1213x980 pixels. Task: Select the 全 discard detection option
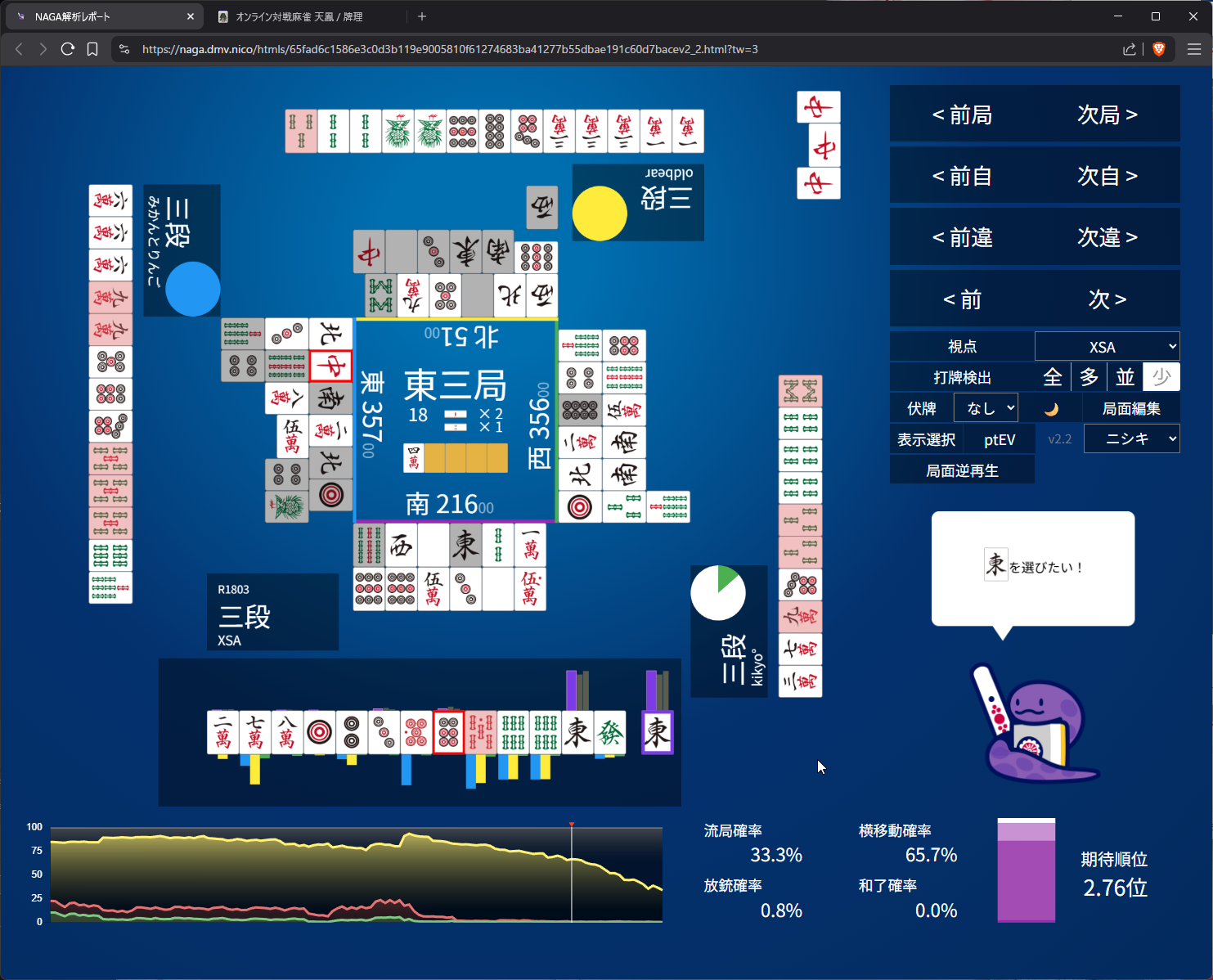pyautogui.click(x=1053, y=377)
